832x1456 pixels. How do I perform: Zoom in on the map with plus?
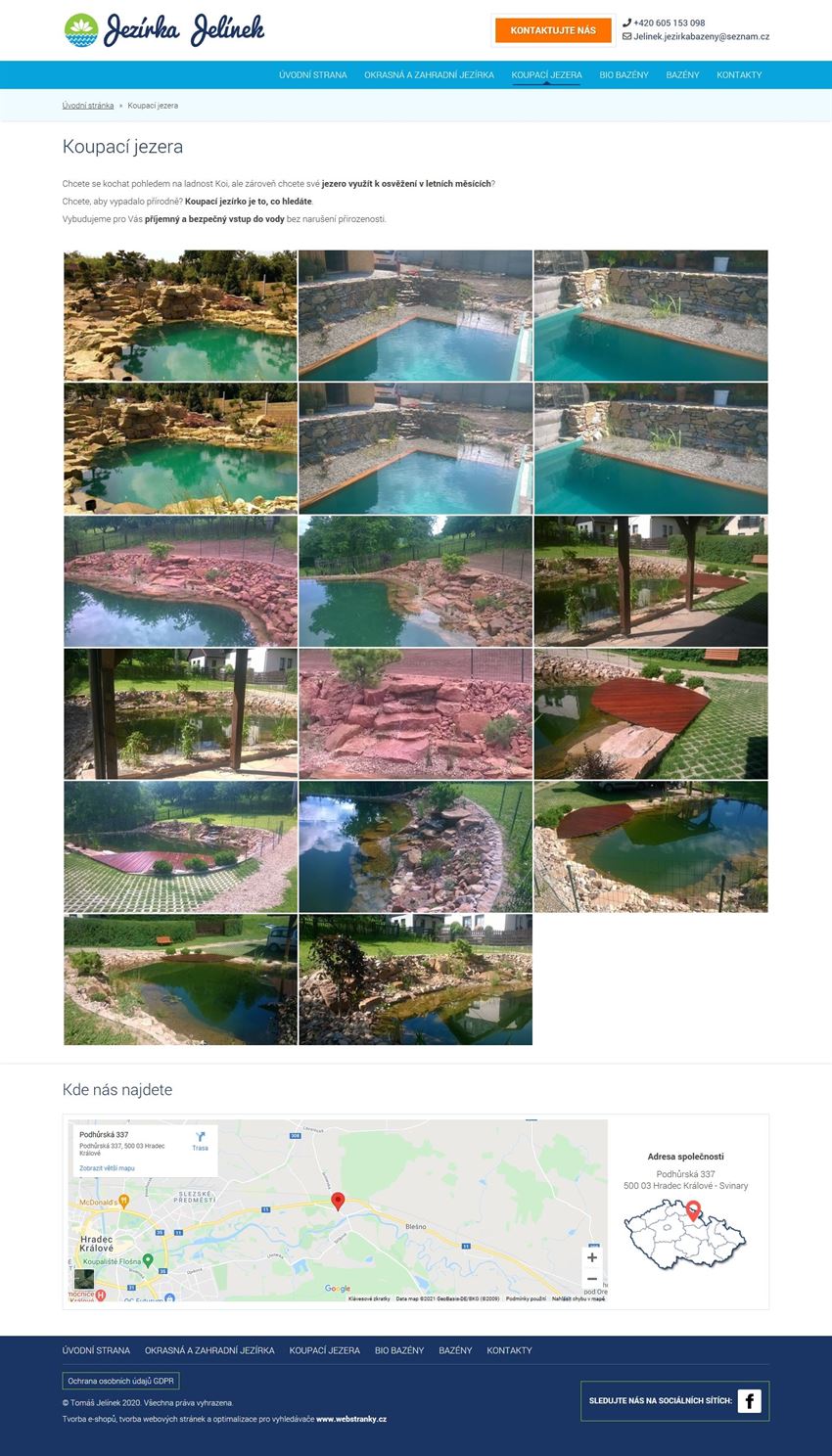[x=591, y=1257]
